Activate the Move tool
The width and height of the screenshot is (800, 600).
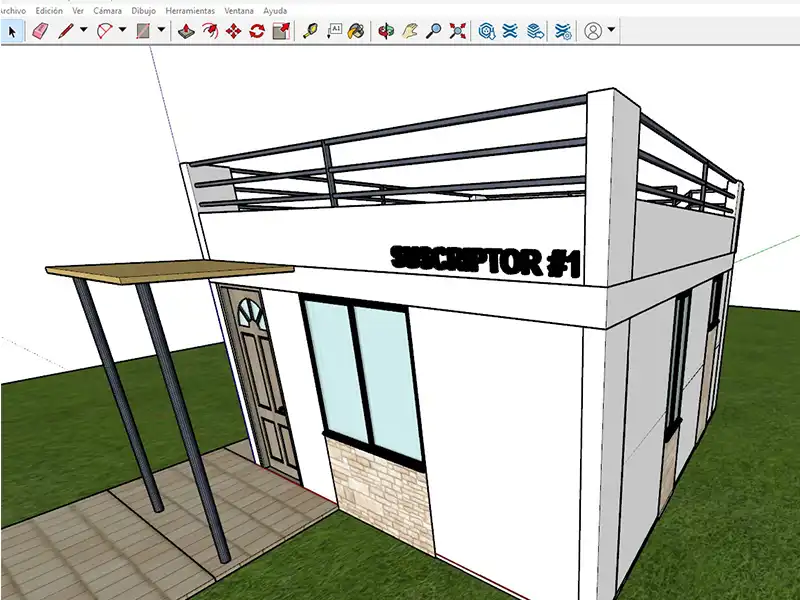[234, 31]
